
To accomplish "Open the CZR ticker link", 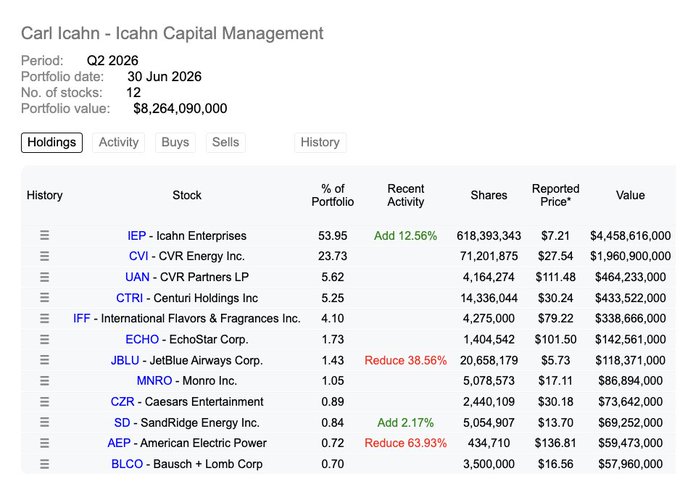I will (122, 402).
